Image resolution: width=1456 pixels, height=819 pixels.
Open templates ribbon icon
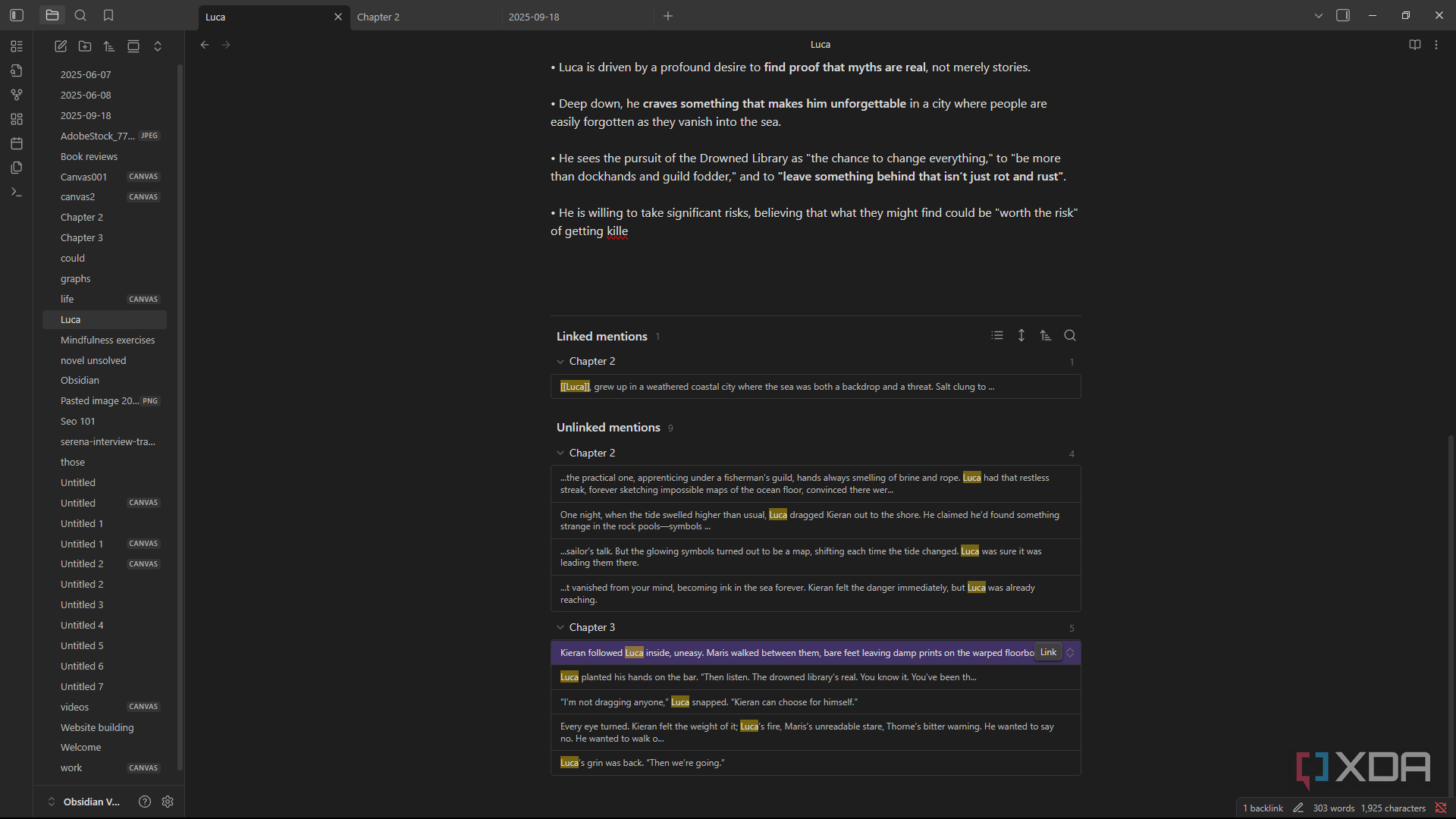(17, 168)
